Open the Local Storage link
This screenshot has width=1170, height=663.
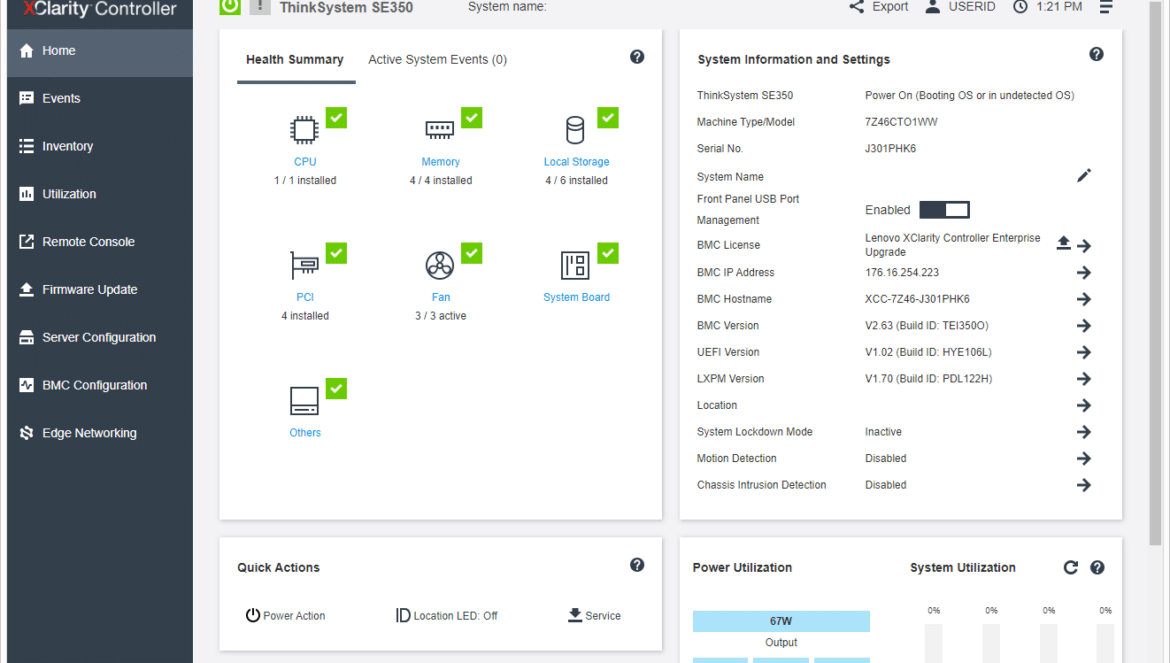point(576,162)
